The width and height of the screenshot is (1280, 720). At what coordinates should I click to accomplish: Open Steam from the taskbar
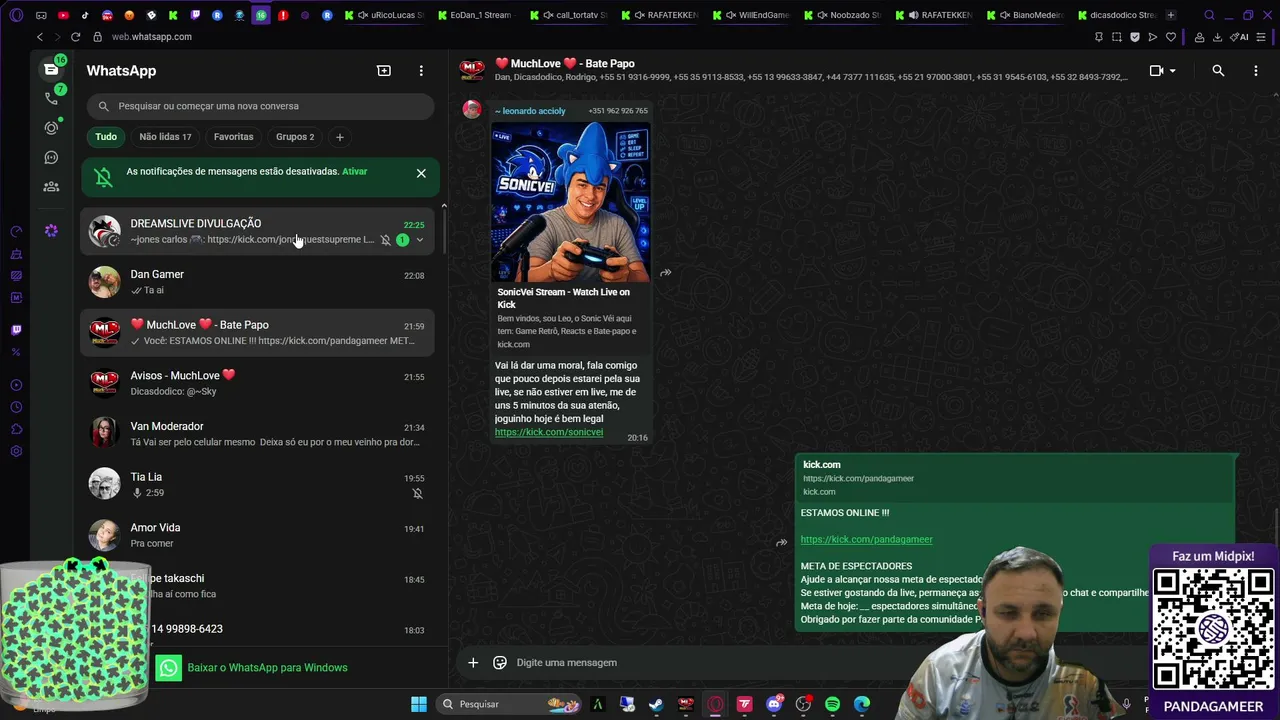[x=656, y=704]
